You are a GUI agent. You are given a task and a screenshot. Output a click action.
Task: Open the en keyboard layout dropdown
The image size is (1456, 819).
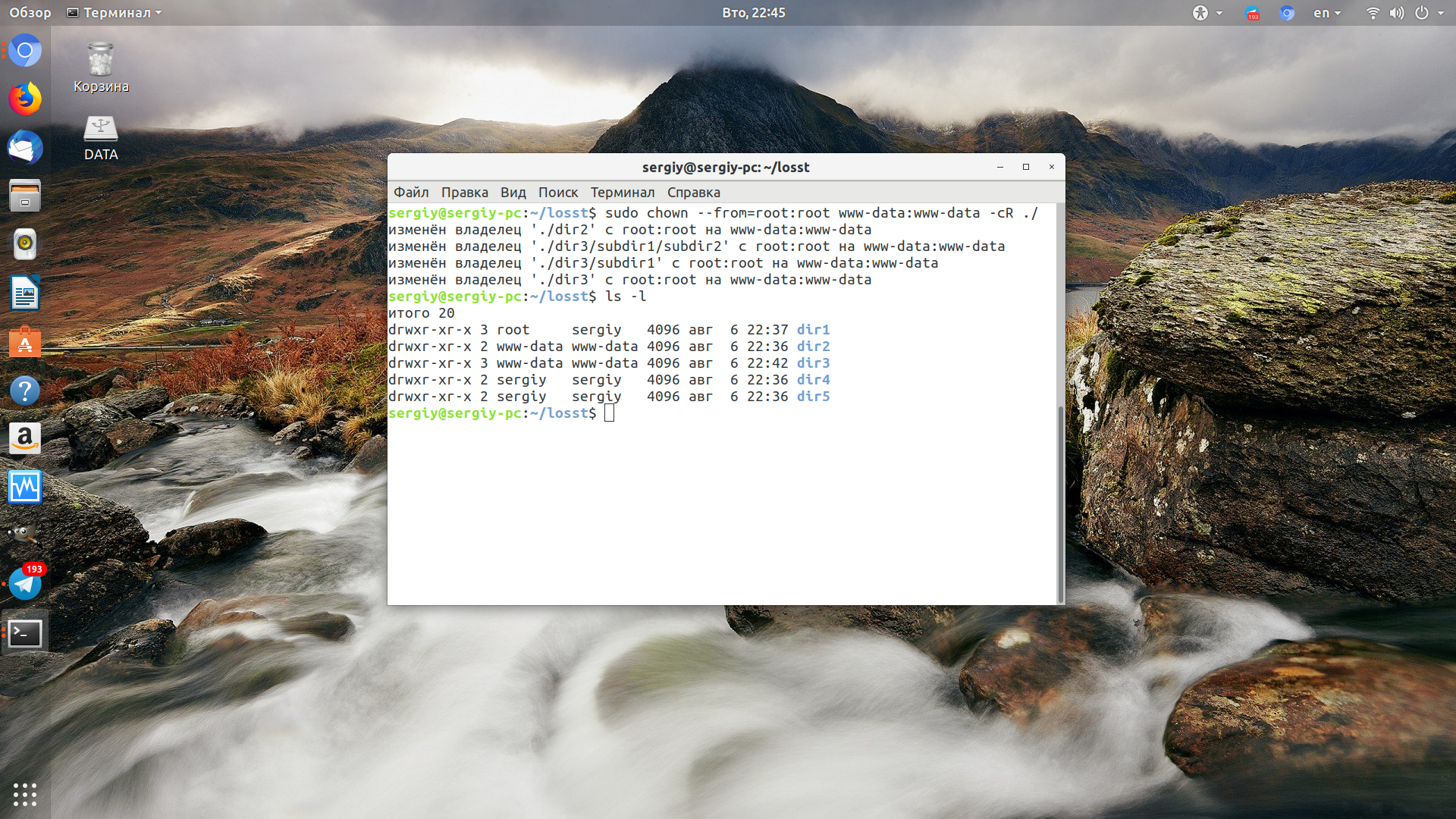coord(1327,13)
